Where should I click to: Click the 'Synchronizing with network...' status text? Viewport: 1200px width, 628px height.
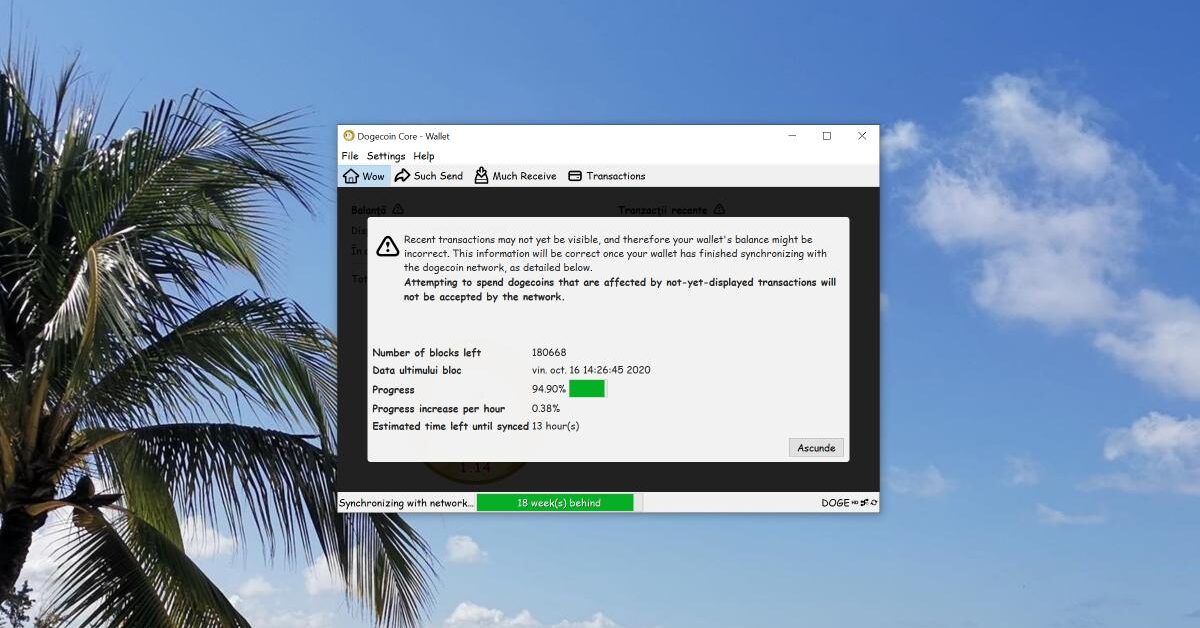pyautogui.click(x=407, y=503)
